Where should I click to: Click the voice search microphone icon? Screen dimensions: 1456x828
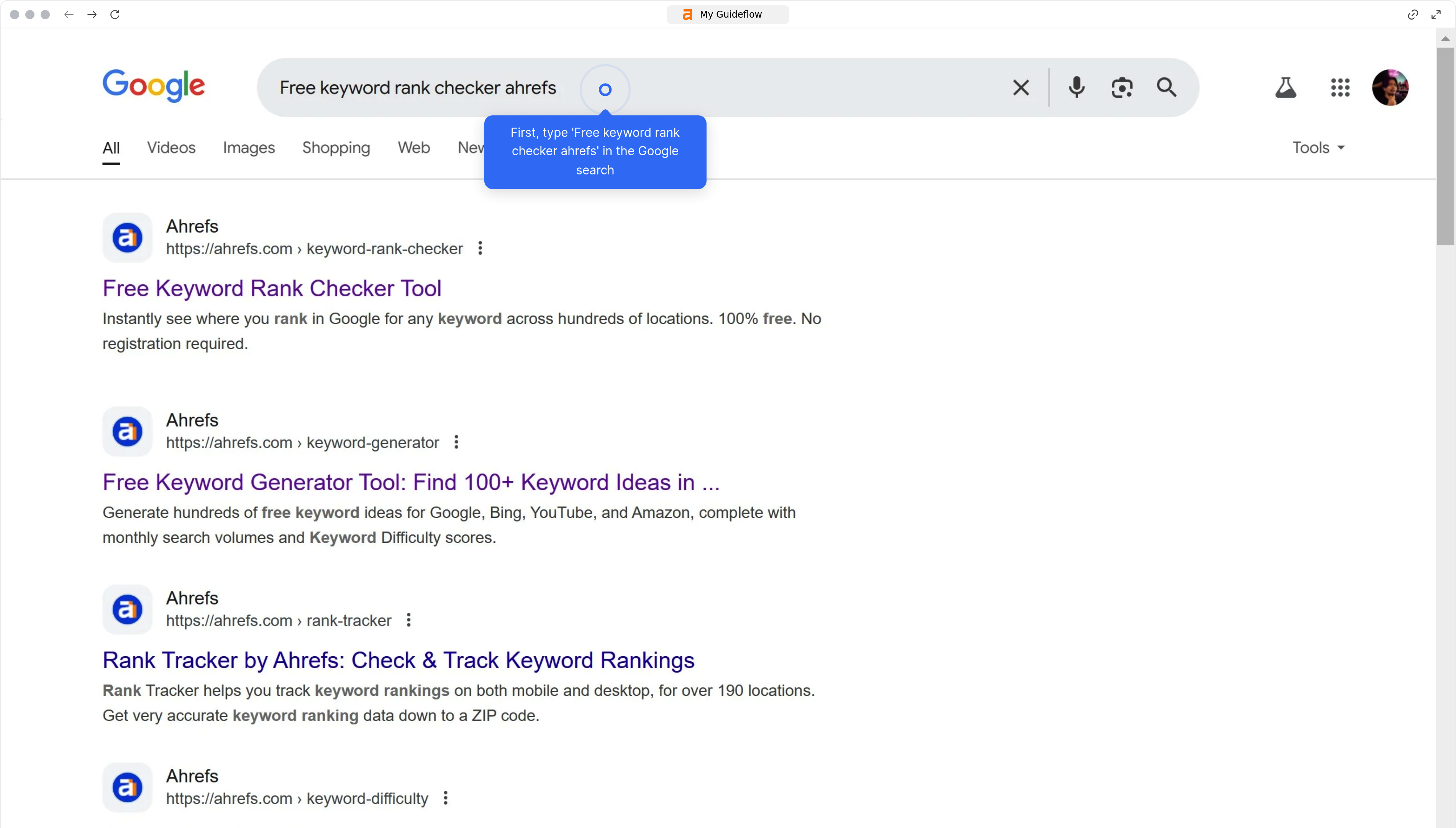(1076, 87)
